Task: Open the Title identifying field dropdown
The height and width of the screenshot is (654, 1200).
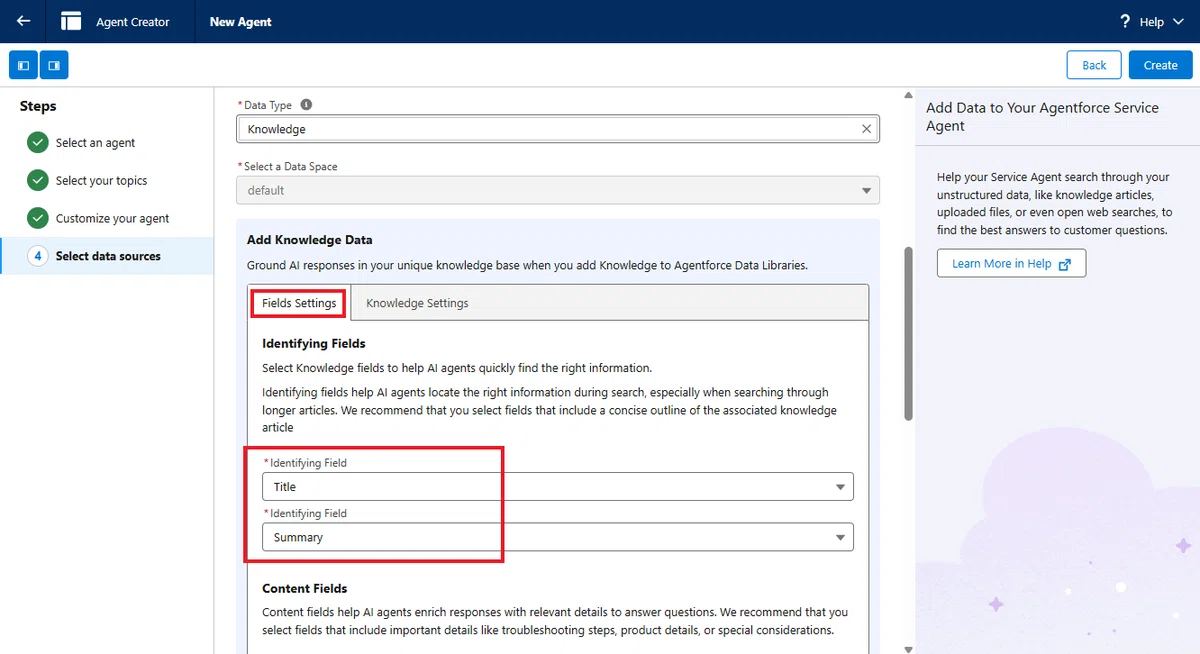Action: pos(558,486)
